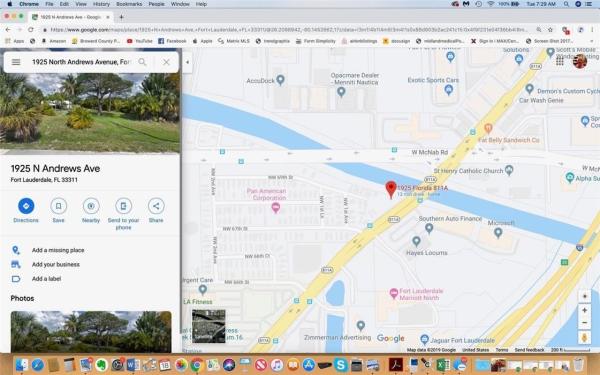Image resolution: width=600 pixels, height=375 pixels.
Task: Select Fort Lauderdale Marriott North marker
Action: coord(394,293)
